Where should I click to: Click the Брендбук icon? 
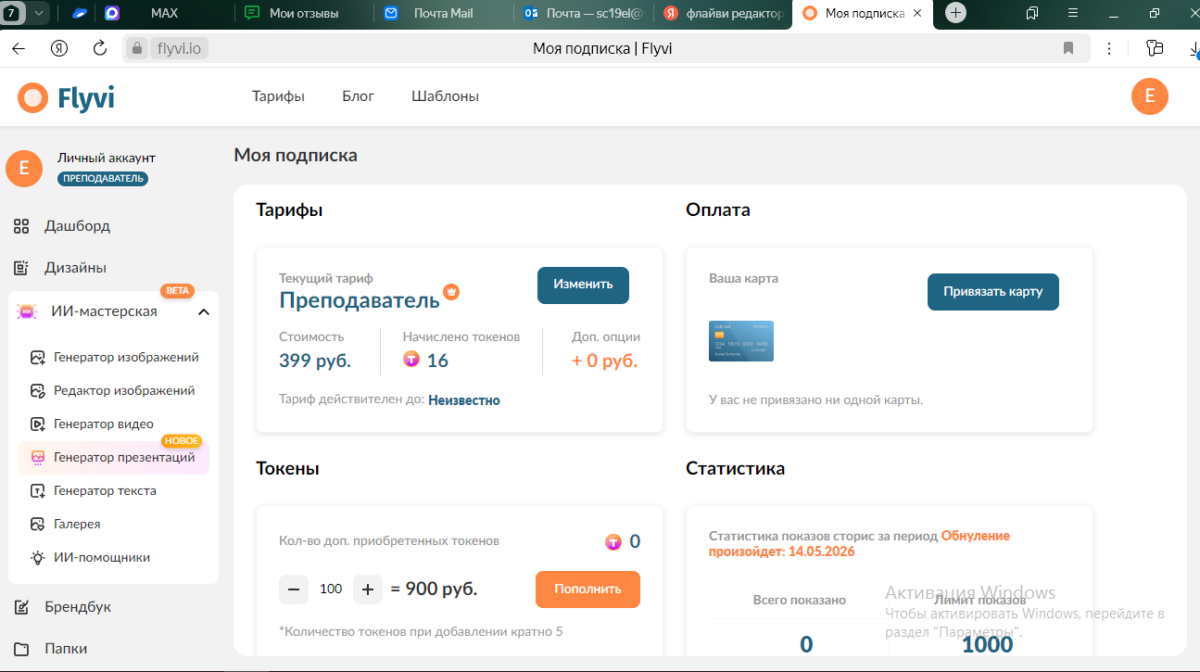coord(21,607)
